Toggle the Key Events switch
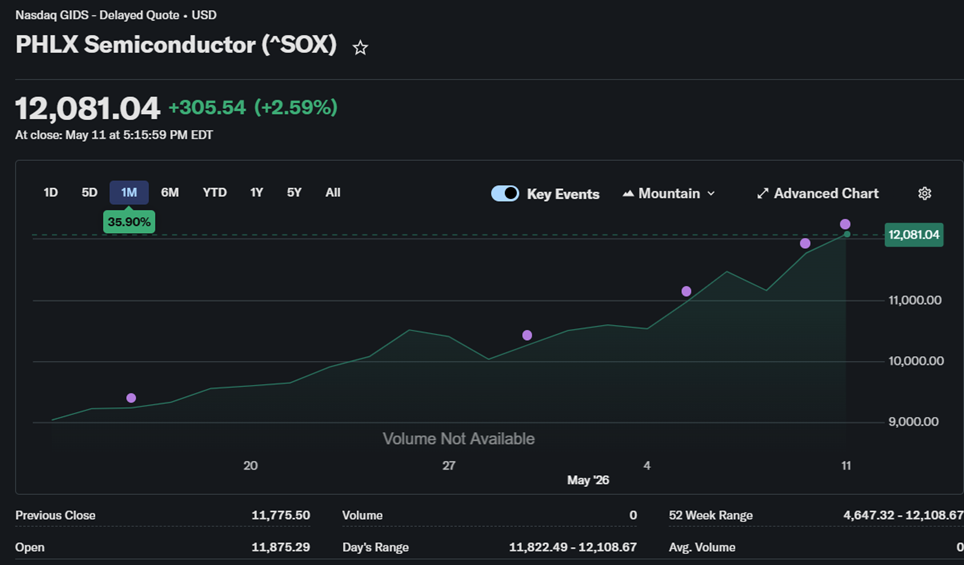Image resolution: width=964 pixels, height=565 pixels. (x=505, y=194)
